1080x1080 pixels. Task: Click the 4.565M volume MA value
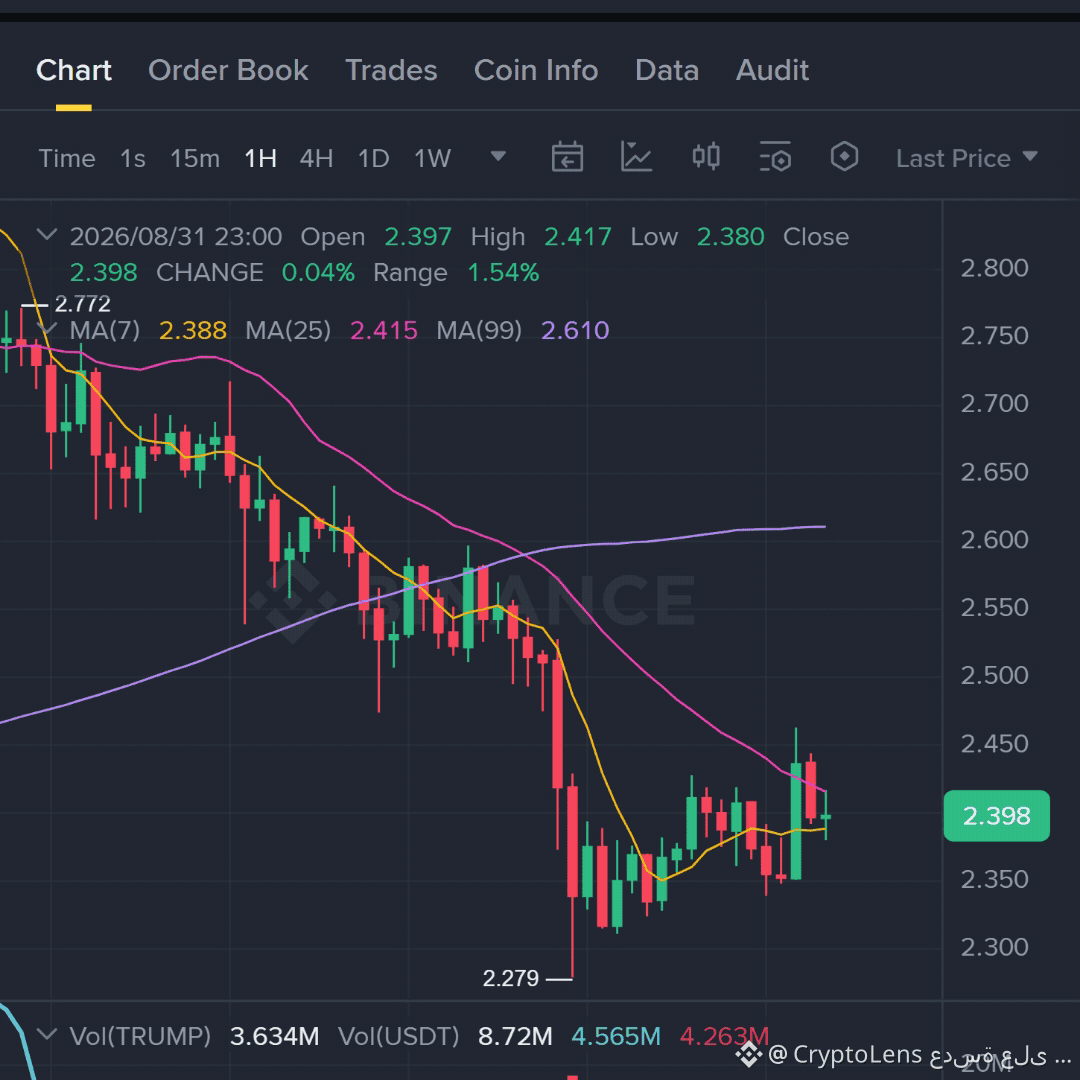click(616, 1036)
